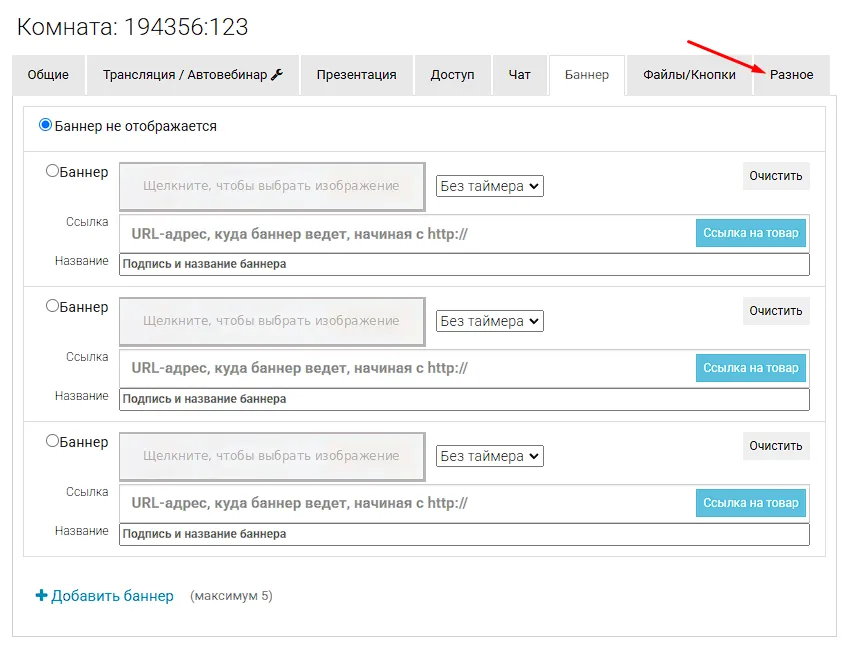Screen dimensions: 847x651
Task: Open the Общие tab
Action: (x=48, y=75)
